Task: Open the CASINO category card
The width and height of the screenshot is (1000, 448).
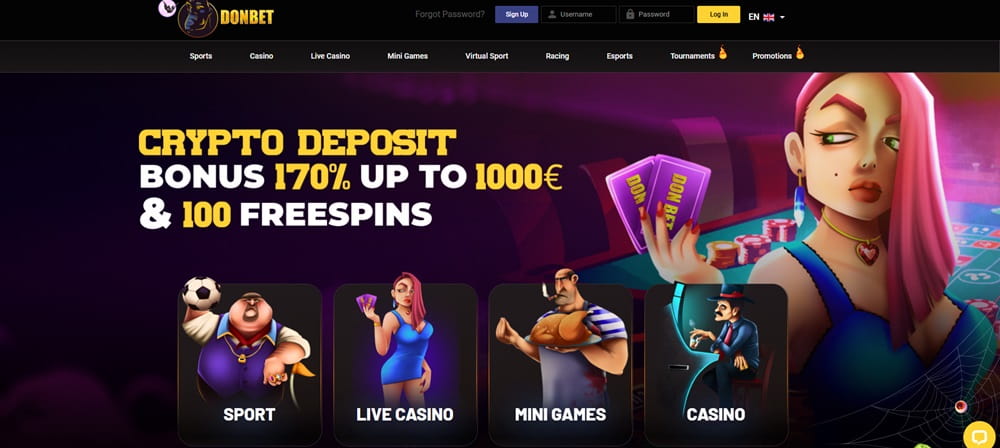Action: (x=716, y=364)
